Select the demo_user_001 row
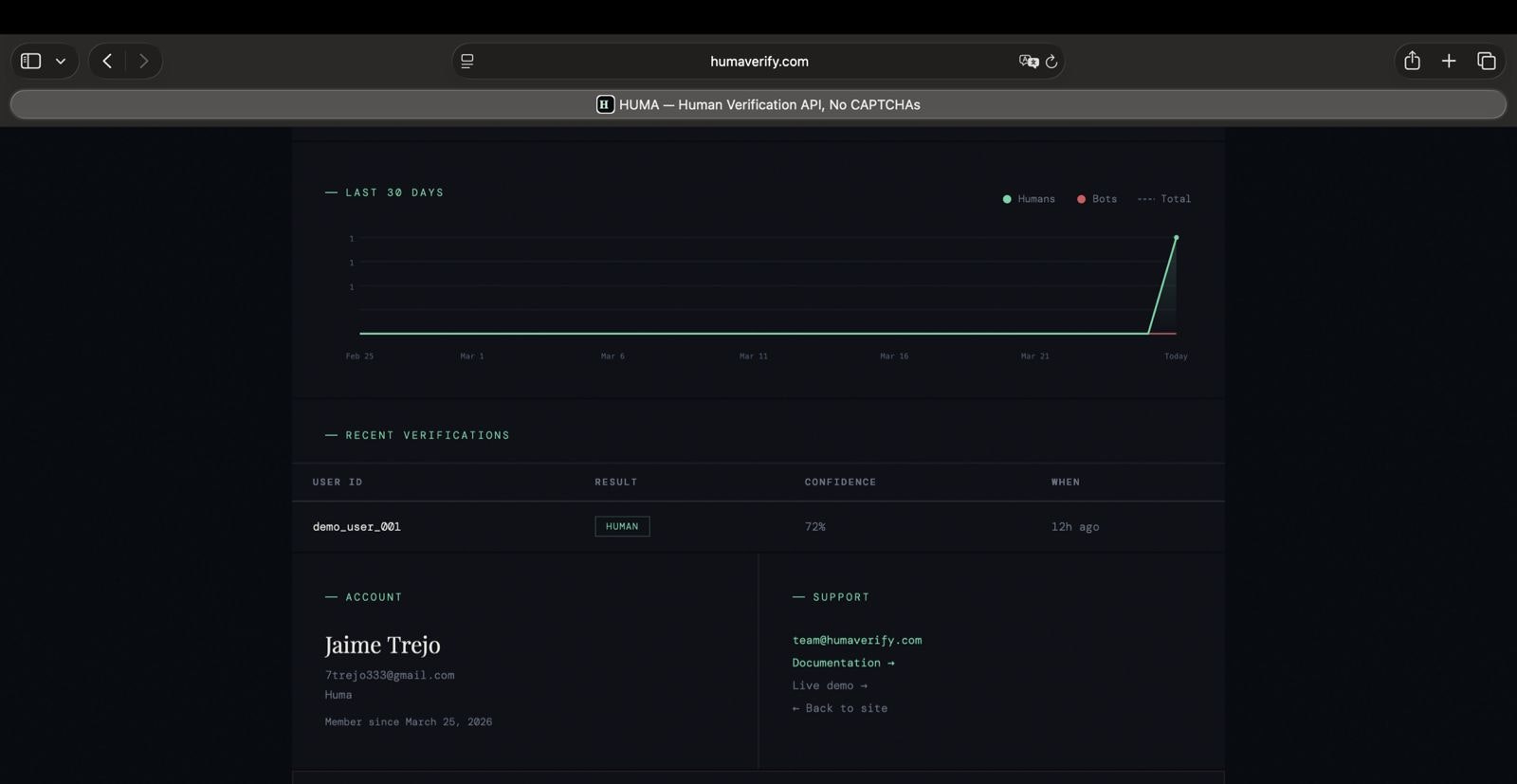Viewport: 1517px width, 784px height. 758,526
